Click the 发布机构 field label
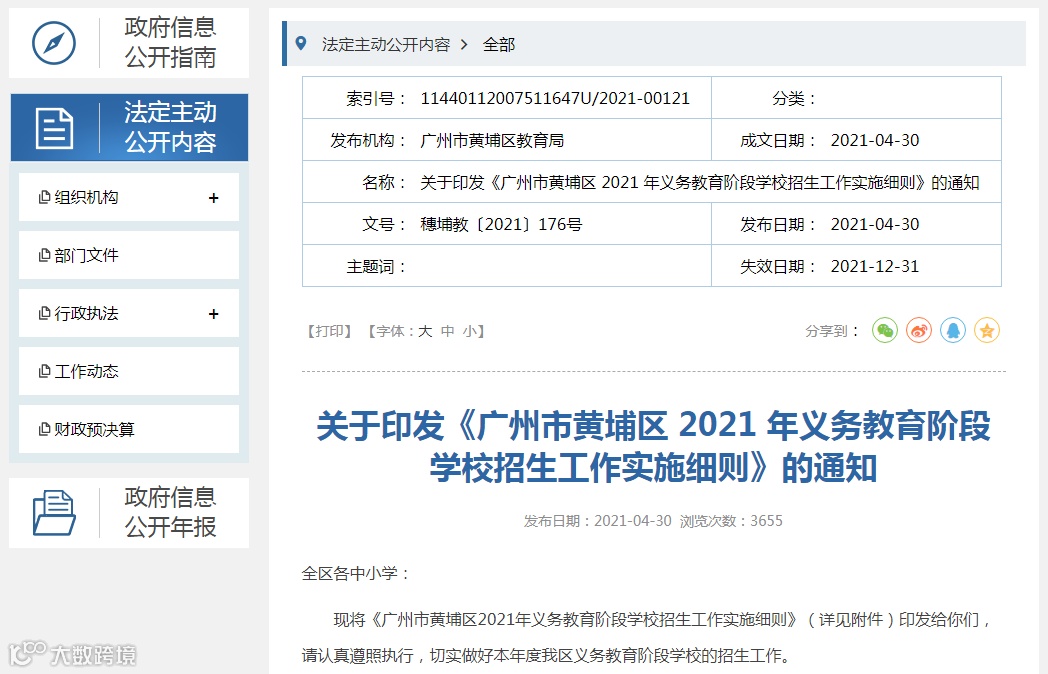 [368, 140]
